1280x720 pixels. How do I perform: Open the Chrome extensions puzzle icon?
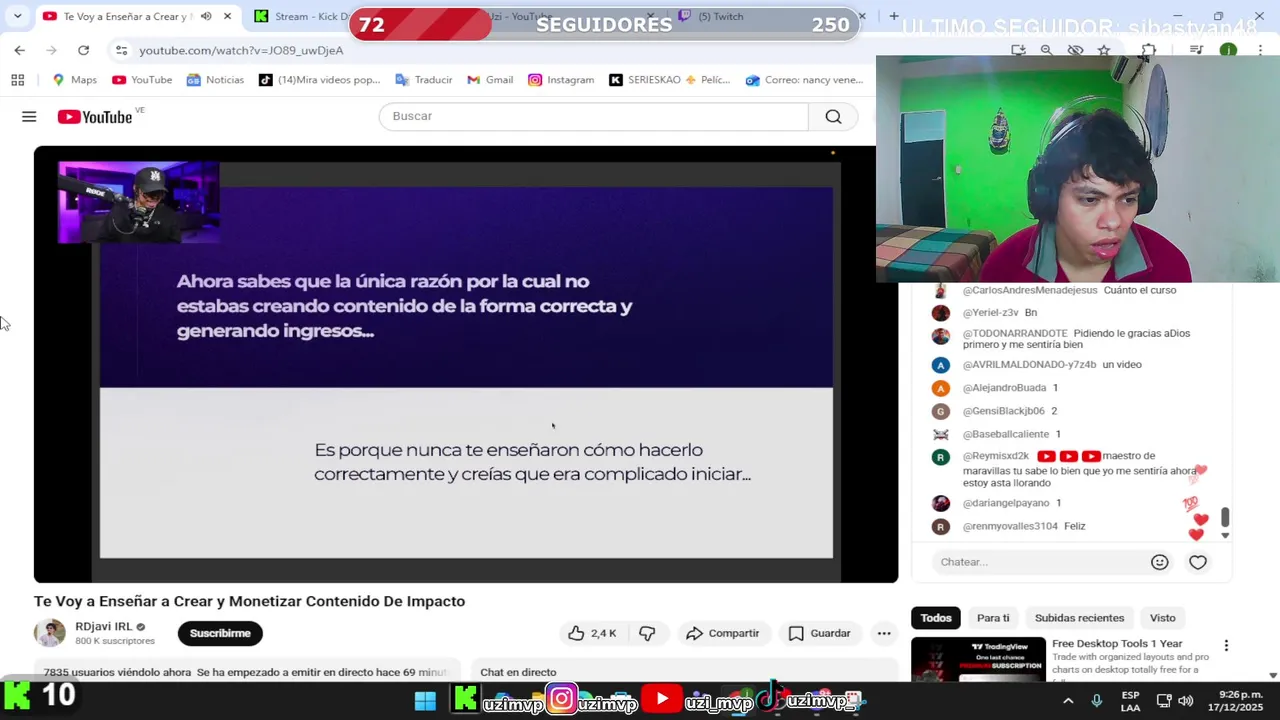point(1148,50)
